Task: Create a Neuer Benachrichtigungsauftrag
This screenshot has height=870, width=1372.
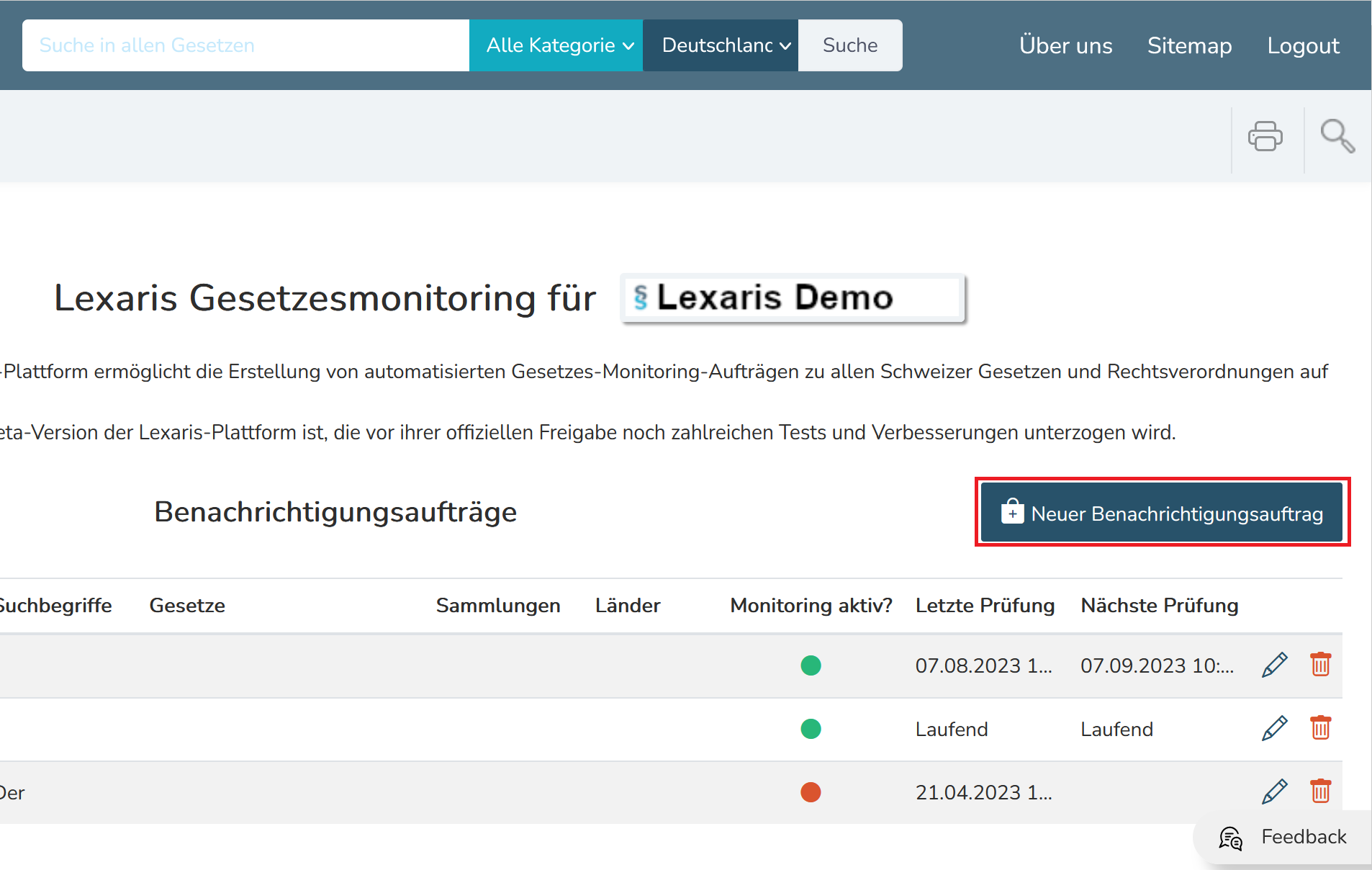Action: 1162,513
